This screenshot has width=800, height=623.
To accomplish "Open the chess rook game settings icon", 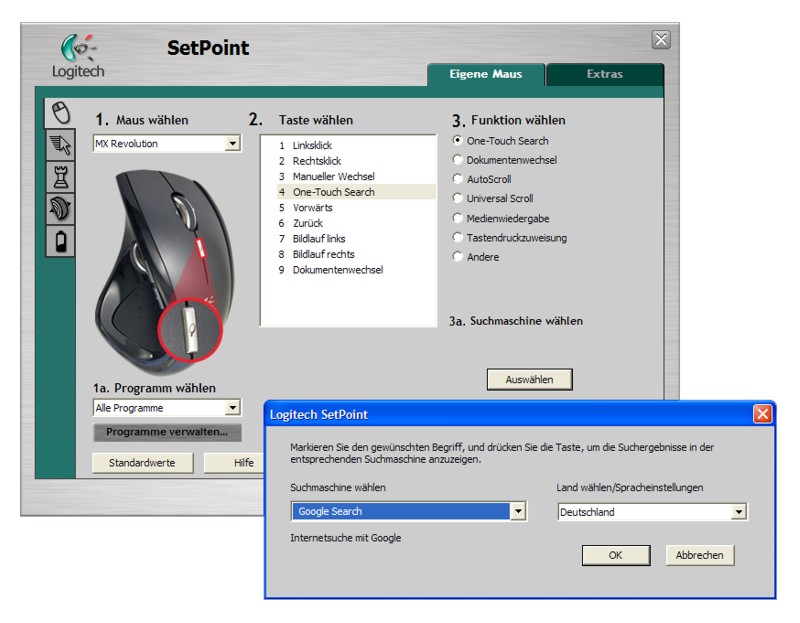I will pyautogui.click(x=60, y=179).
